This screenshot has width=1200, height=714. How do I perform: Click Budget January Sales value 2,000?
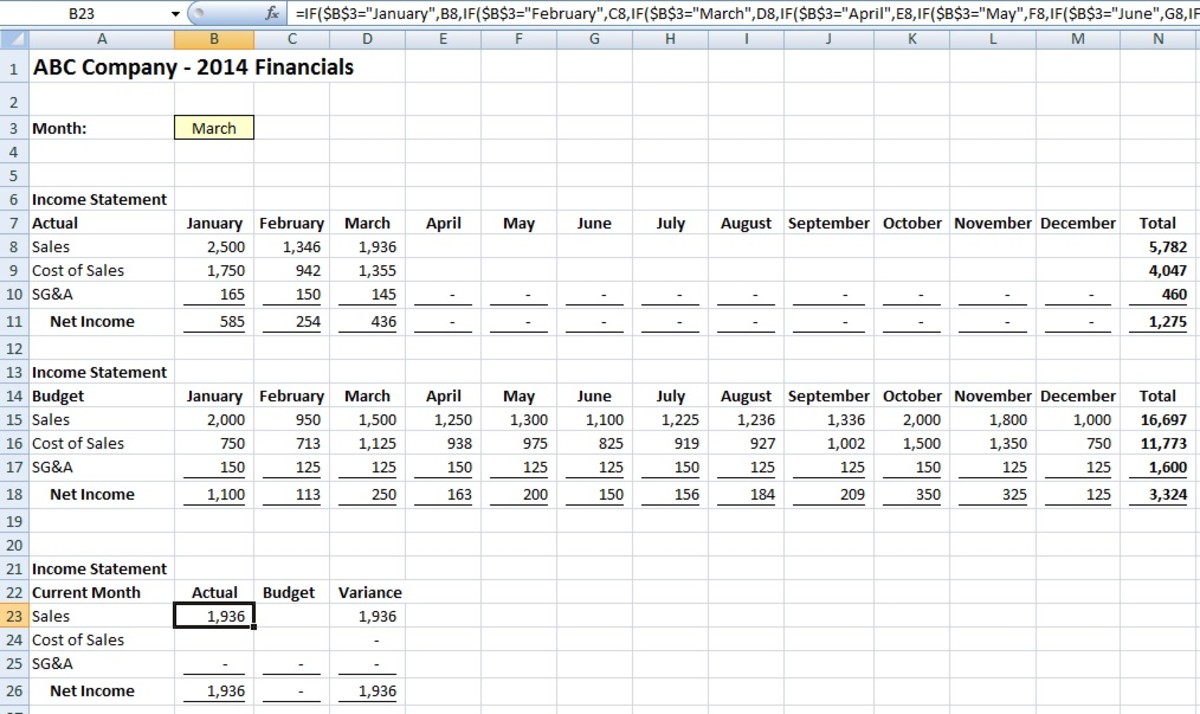(225, 420)
